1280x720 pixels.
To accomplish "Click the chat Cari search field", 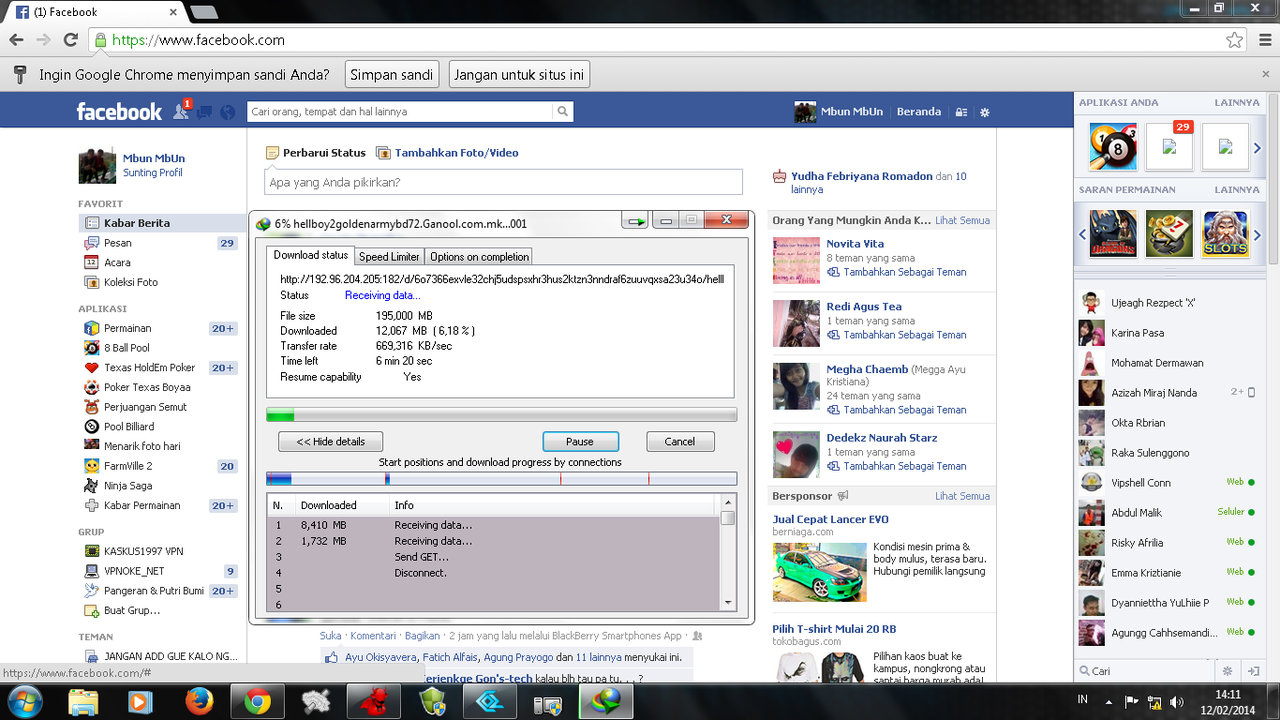I will tap(1148, 671).
